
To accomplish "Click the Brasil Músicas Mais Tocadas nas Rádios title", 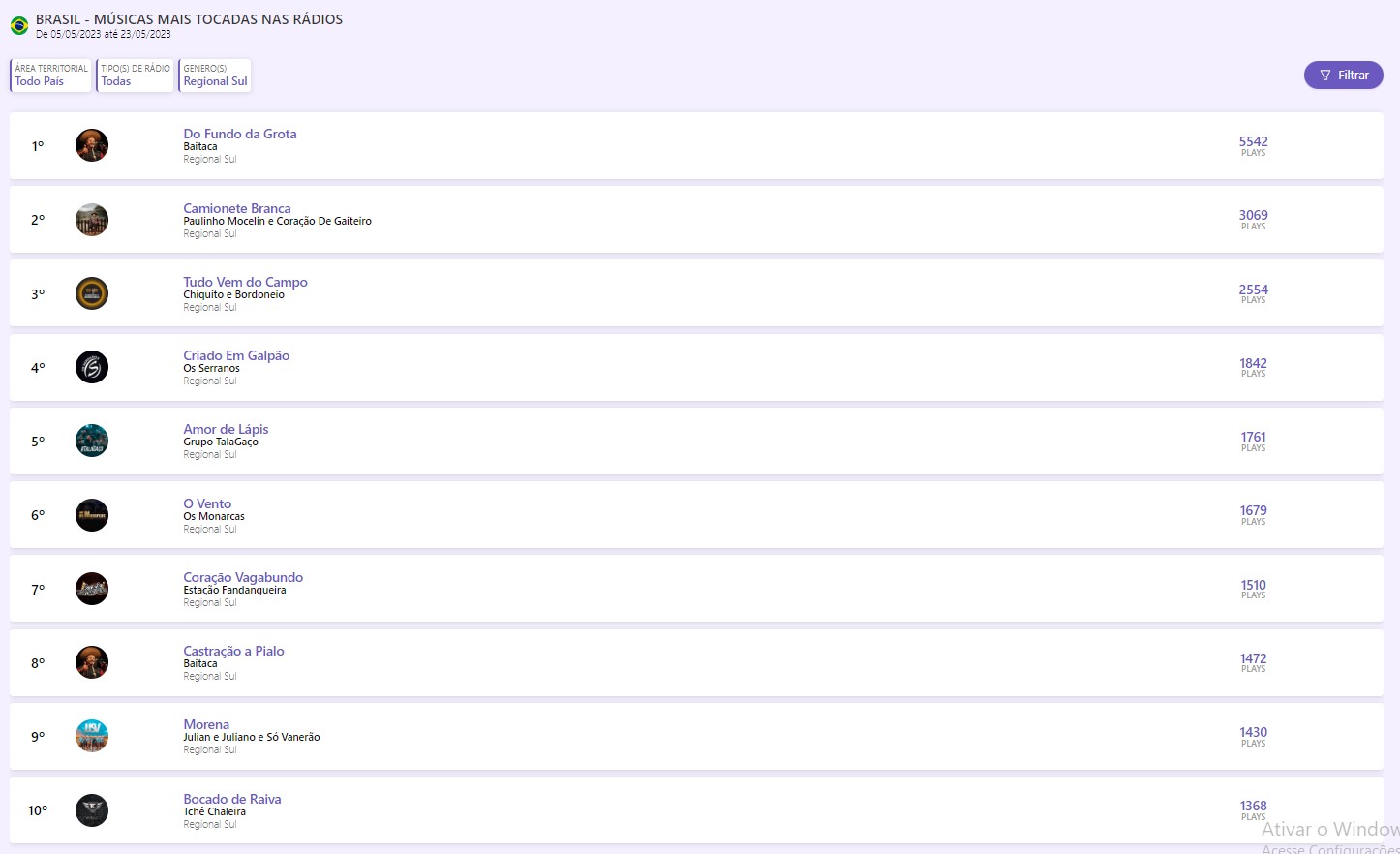I will (x=190, y=19).
